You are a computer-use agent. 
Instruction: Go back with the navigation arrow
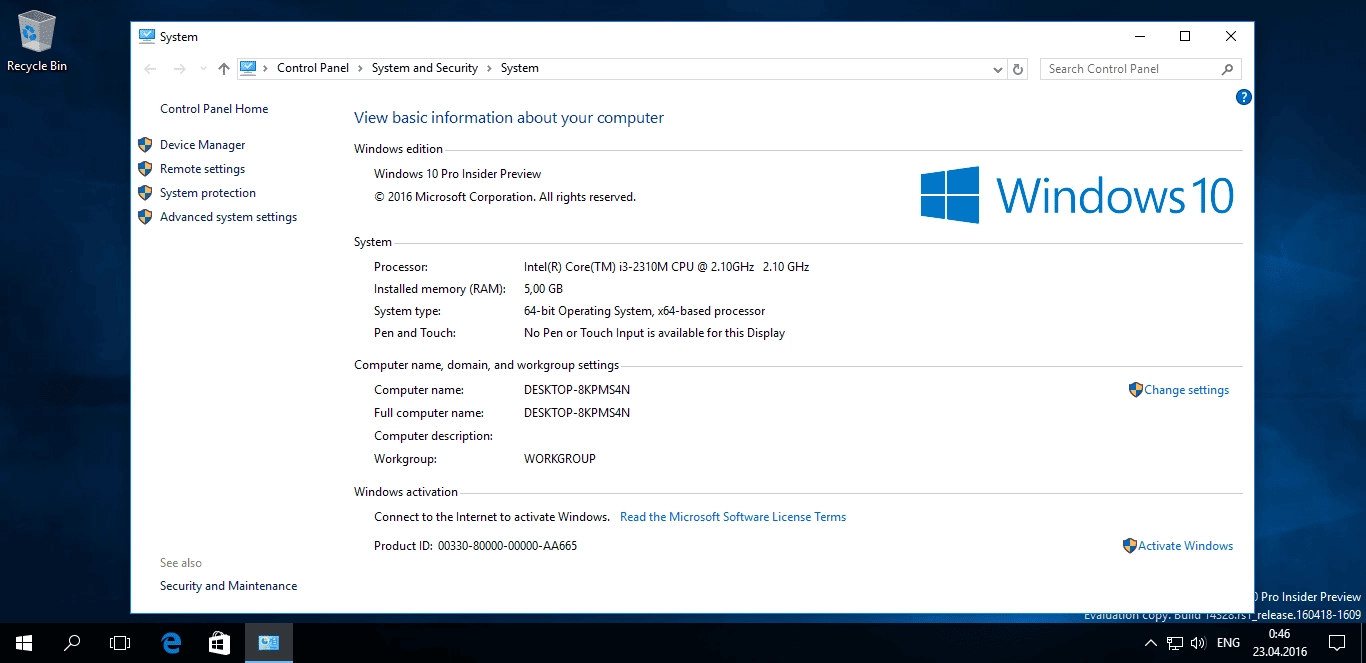150,69
